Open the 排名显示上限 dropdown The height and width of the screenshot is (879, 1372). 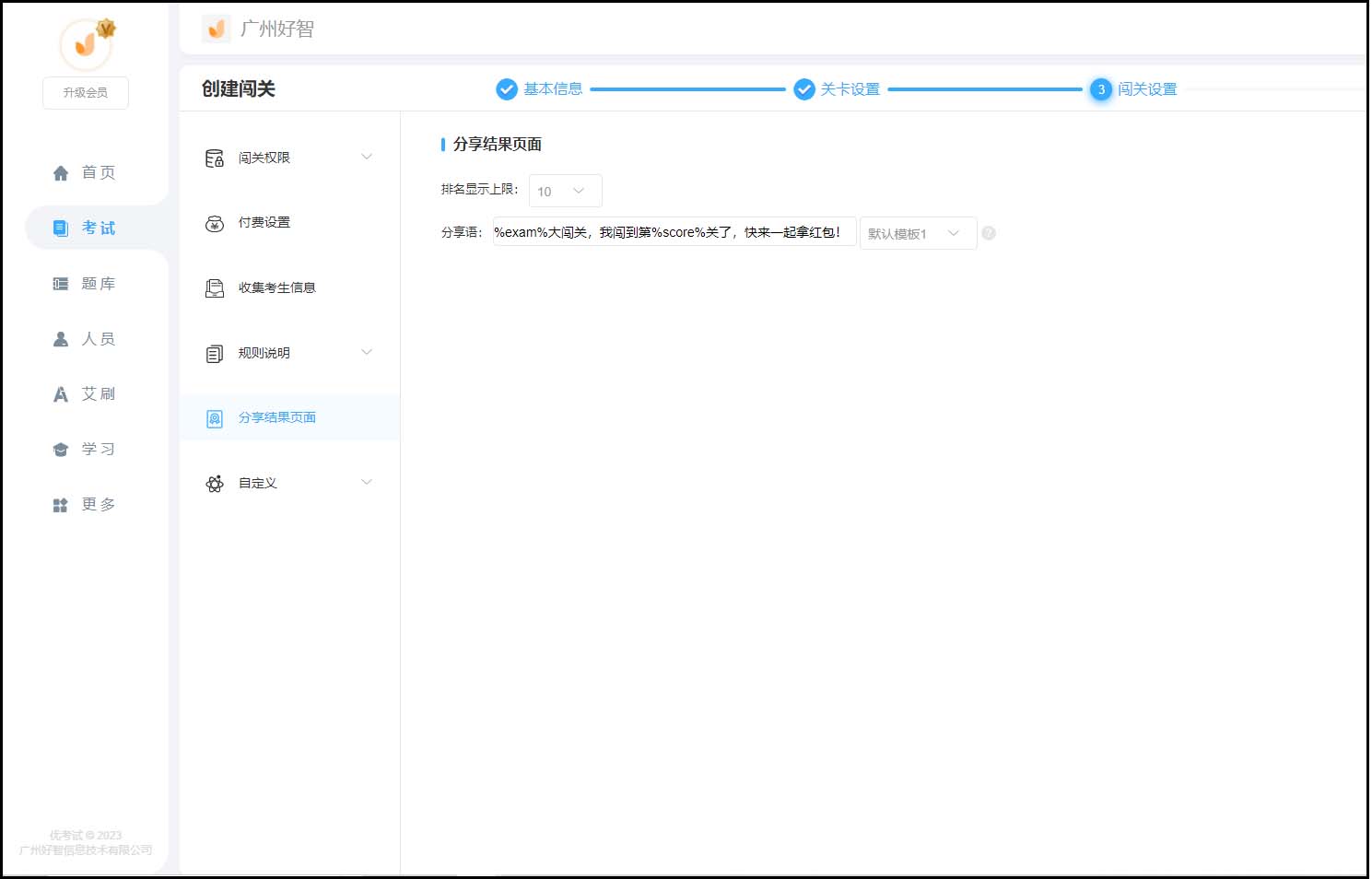click(565, 191)
